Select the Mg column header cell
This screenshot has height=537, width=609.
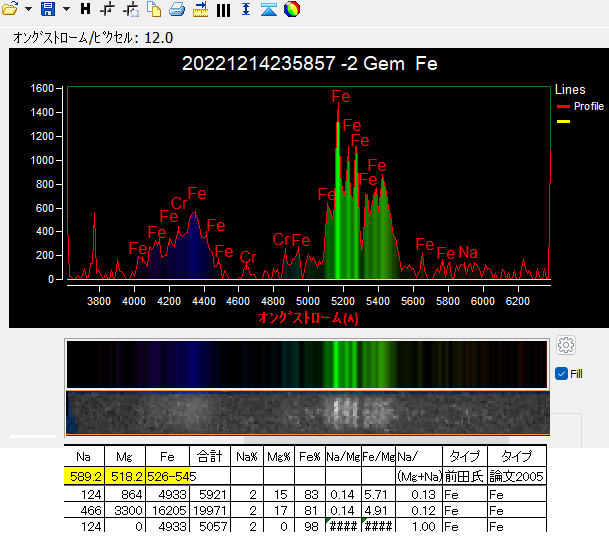coord(125,456)
